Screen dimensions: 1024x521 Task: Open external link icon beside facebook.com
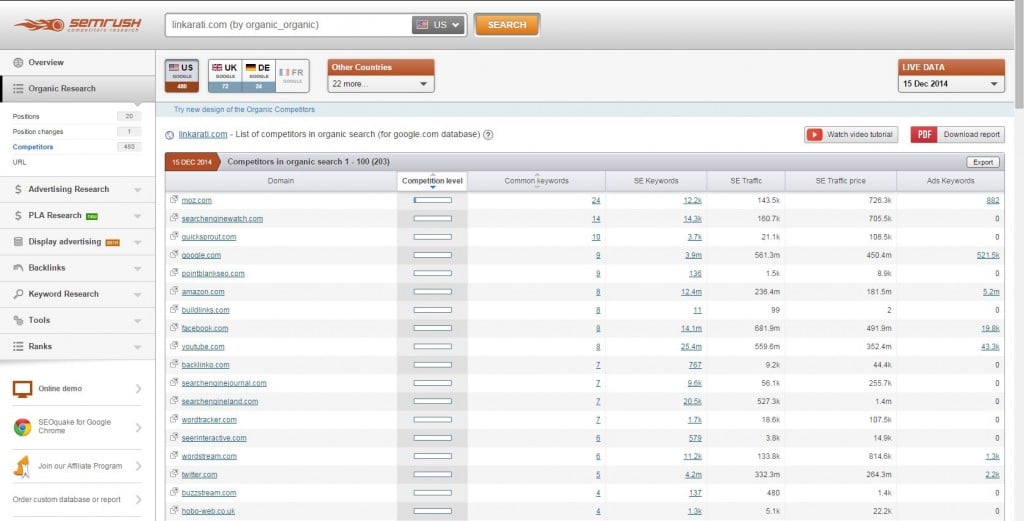click(x=174, y=327)
